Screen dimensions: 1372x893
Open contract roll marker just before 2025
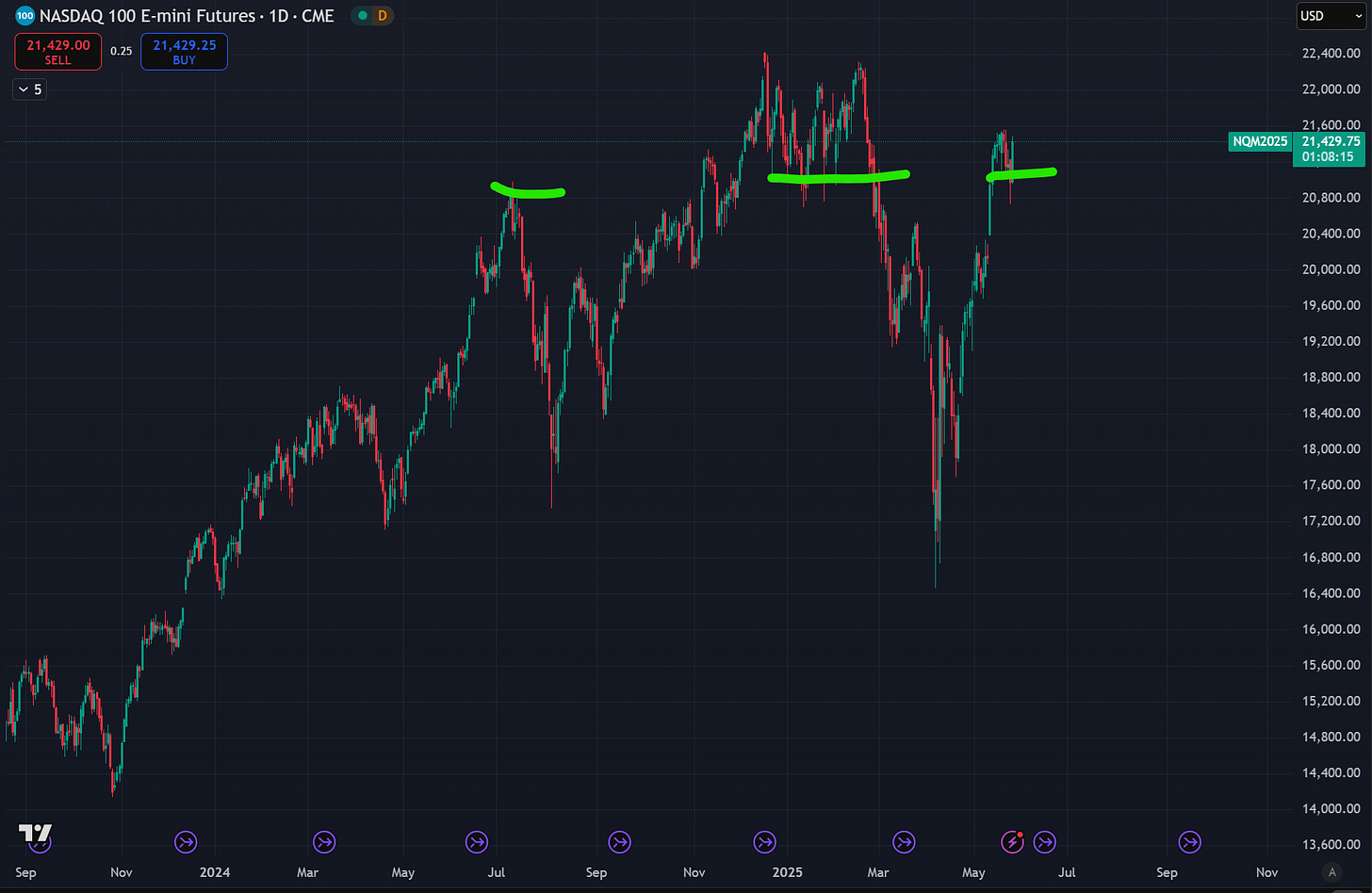pyautogui.click(x=764, y=842)
